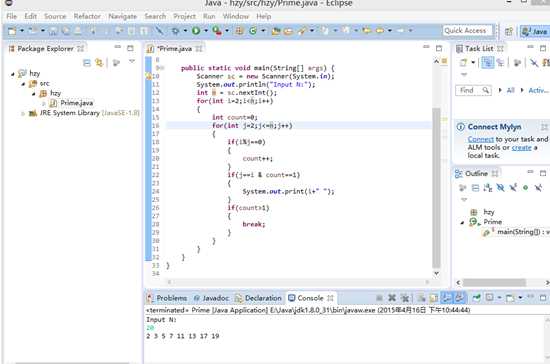Open the Debug dropdown arrow

(x=185, y=31)
